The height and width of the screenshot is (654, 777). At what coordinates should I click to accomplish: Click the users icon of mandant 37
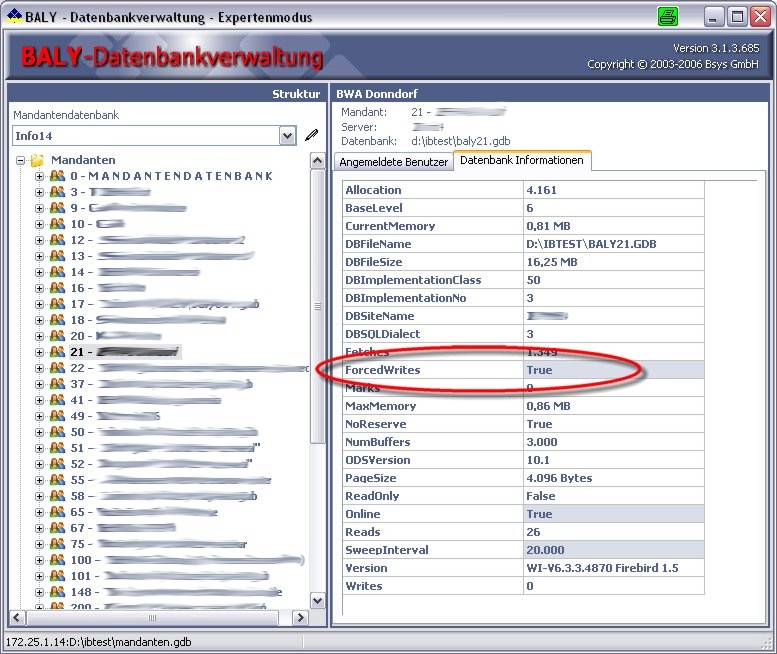tap(57, 383)
